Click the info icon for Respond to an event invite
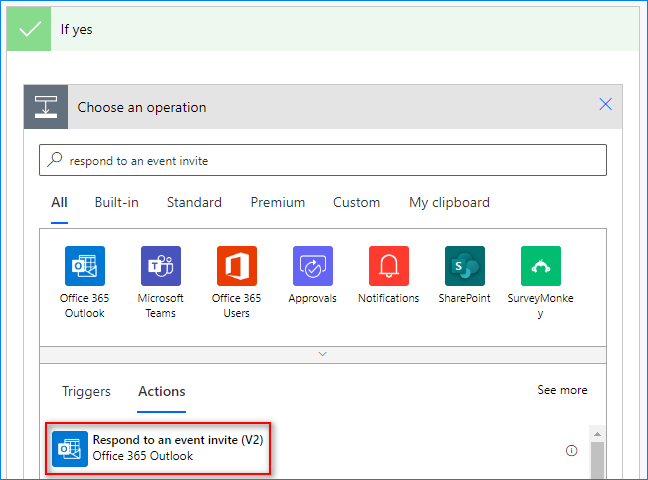Screen dimensions: 648x480 pyautogui.click(x=572, y=450)
